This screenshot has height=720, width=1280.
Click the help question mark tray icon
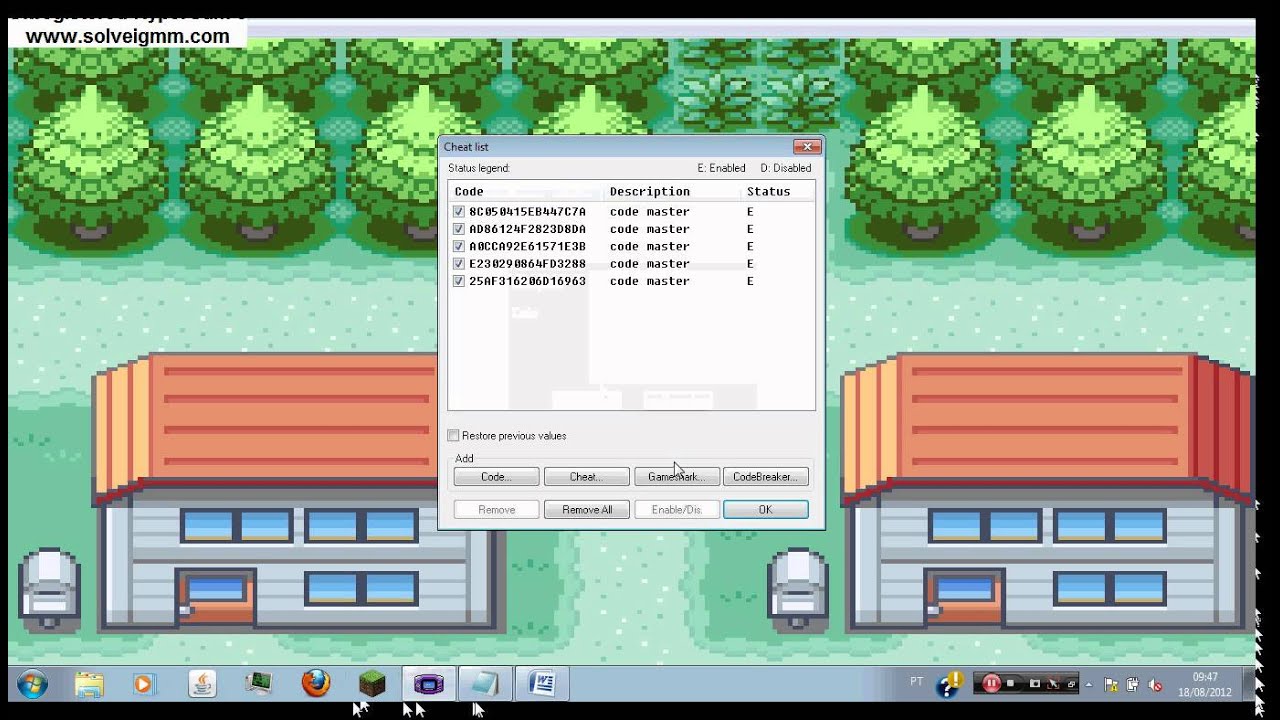[949, 684]
